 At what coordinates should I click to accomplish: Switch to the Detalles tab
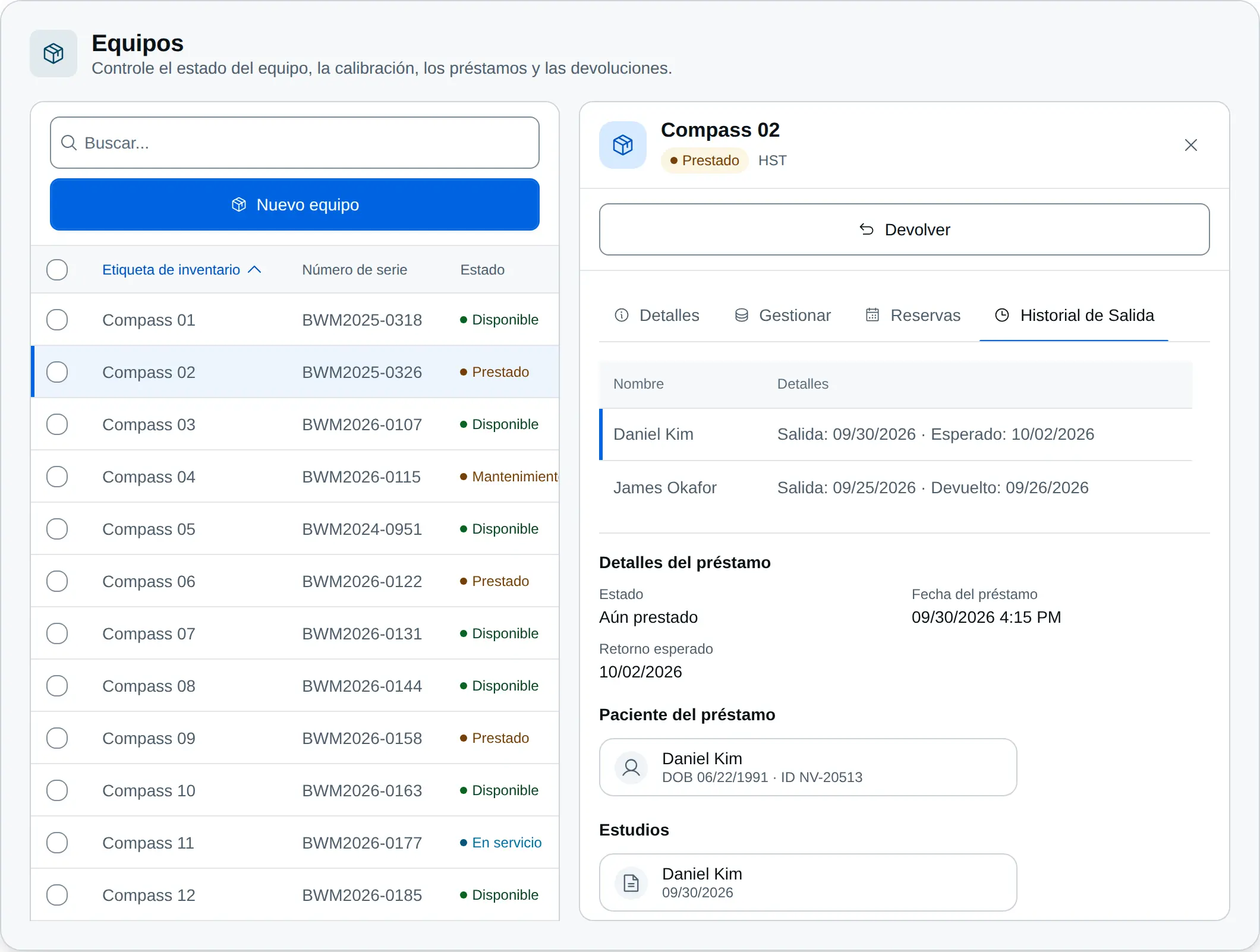click(x=657, y=315)
